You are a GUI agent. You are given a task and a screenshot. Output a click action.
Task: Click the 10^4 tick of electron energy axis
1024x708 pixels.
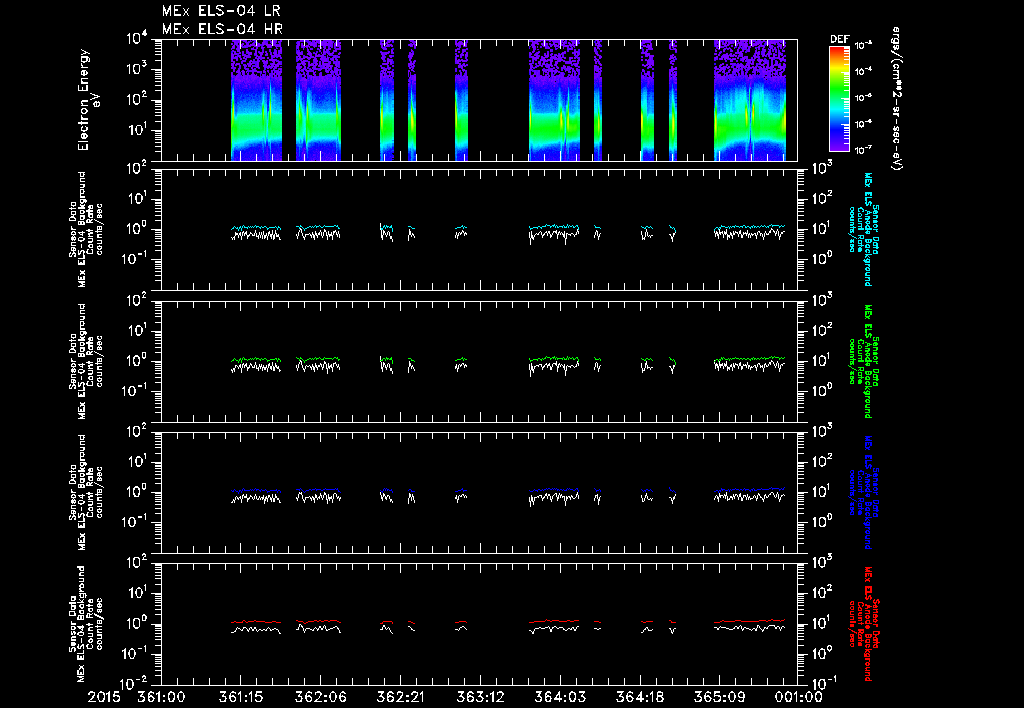click(136, 39)
